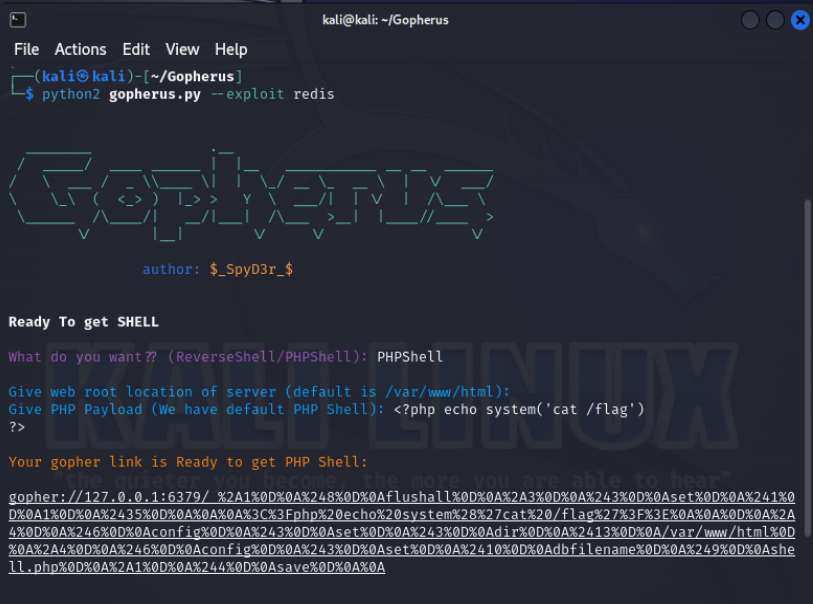The image size is (813, 604).
Task: Click 'What do you want??' prompt text
Action: click(82, 357)
